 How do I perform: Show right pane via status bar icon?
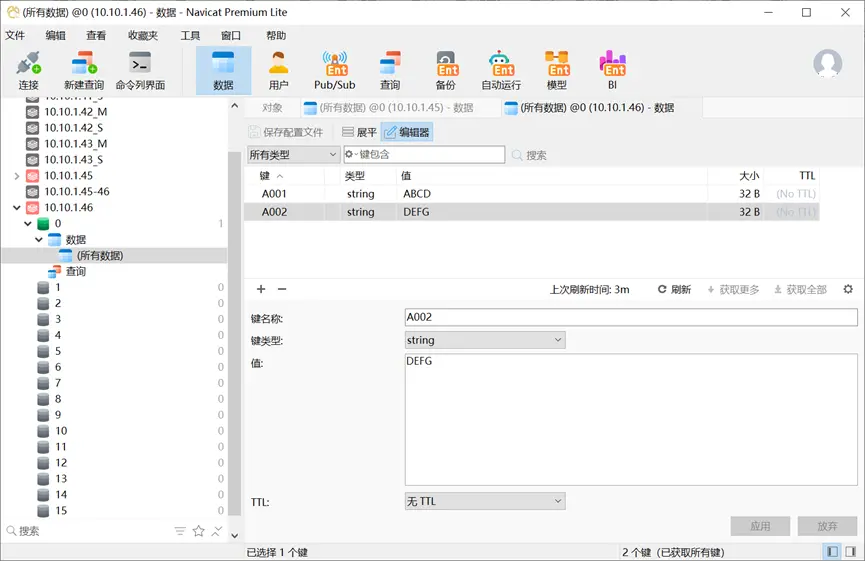(851, 552)
